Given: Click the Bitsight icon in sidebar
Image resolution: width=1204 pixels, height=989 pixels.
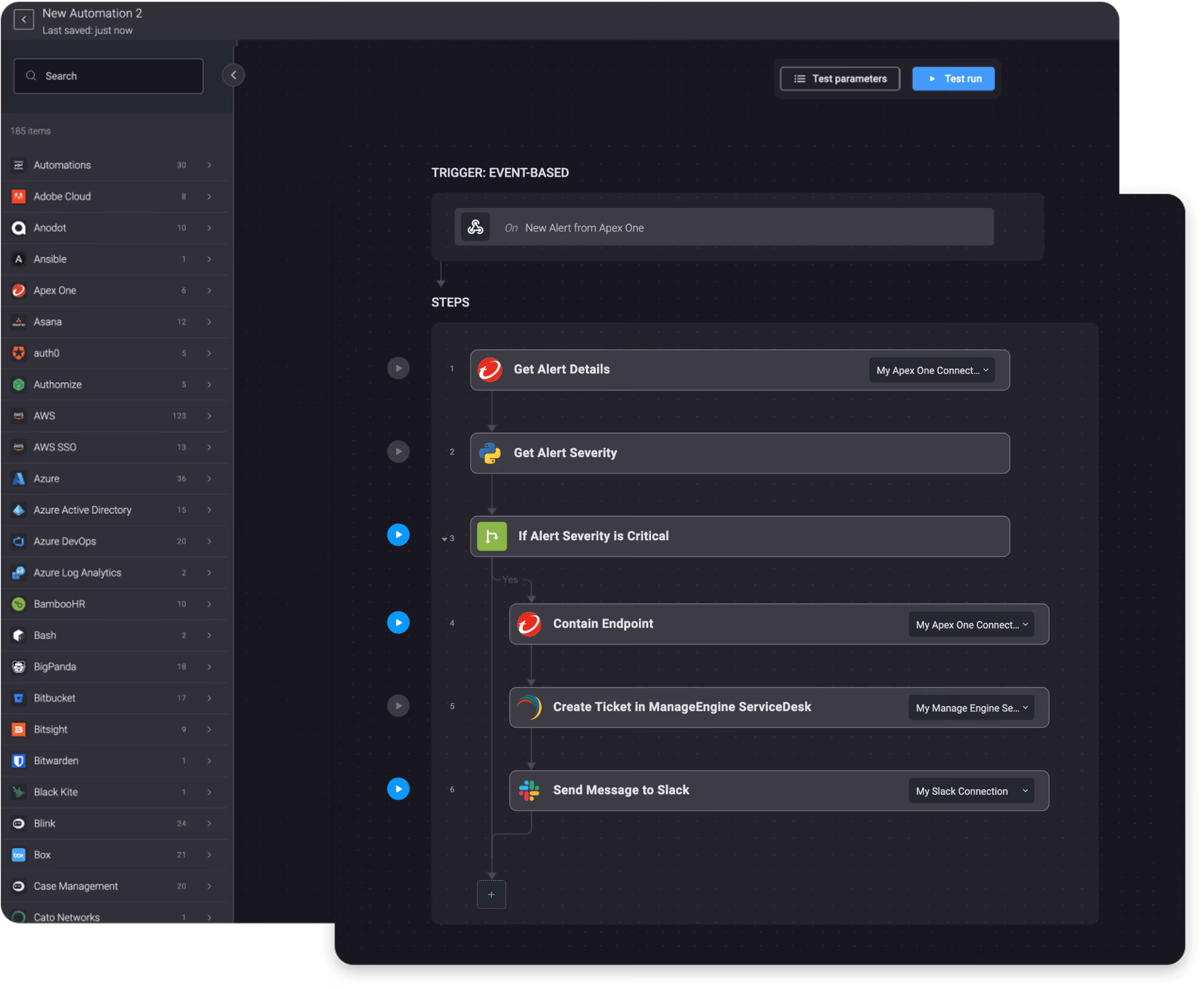Looking at the screenshot, I should click(19, 730).
